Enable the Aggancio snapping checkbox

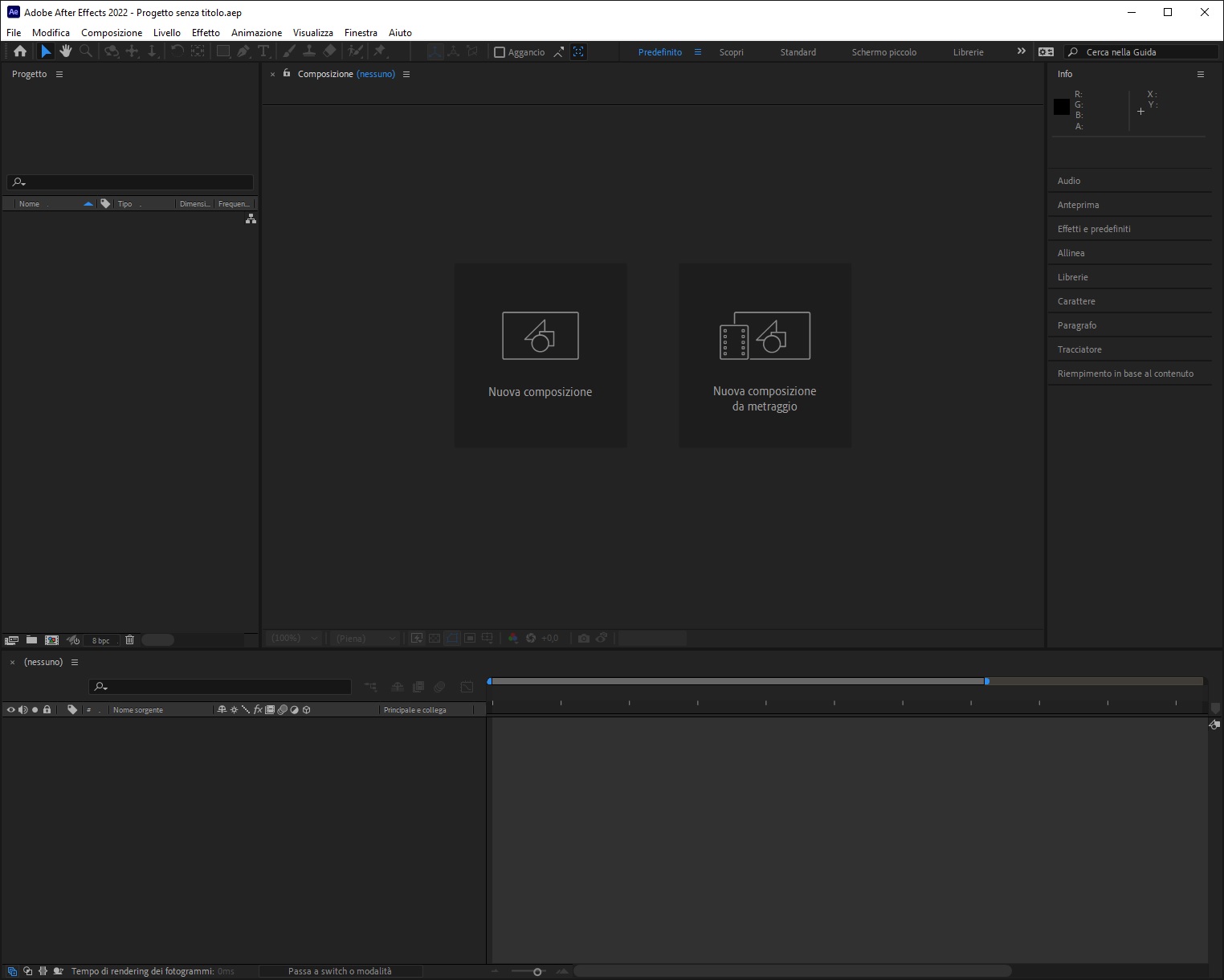tap(500, 52)
